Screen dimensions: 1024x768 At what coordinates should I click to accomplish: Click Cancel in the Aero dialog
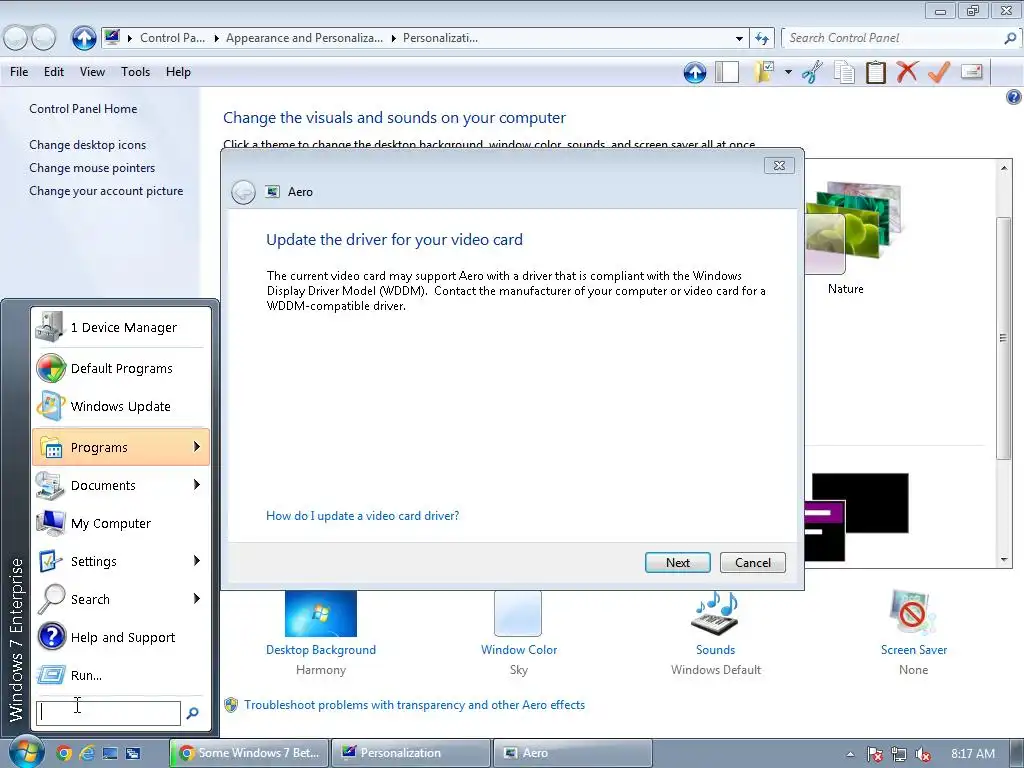coord(752,562)
